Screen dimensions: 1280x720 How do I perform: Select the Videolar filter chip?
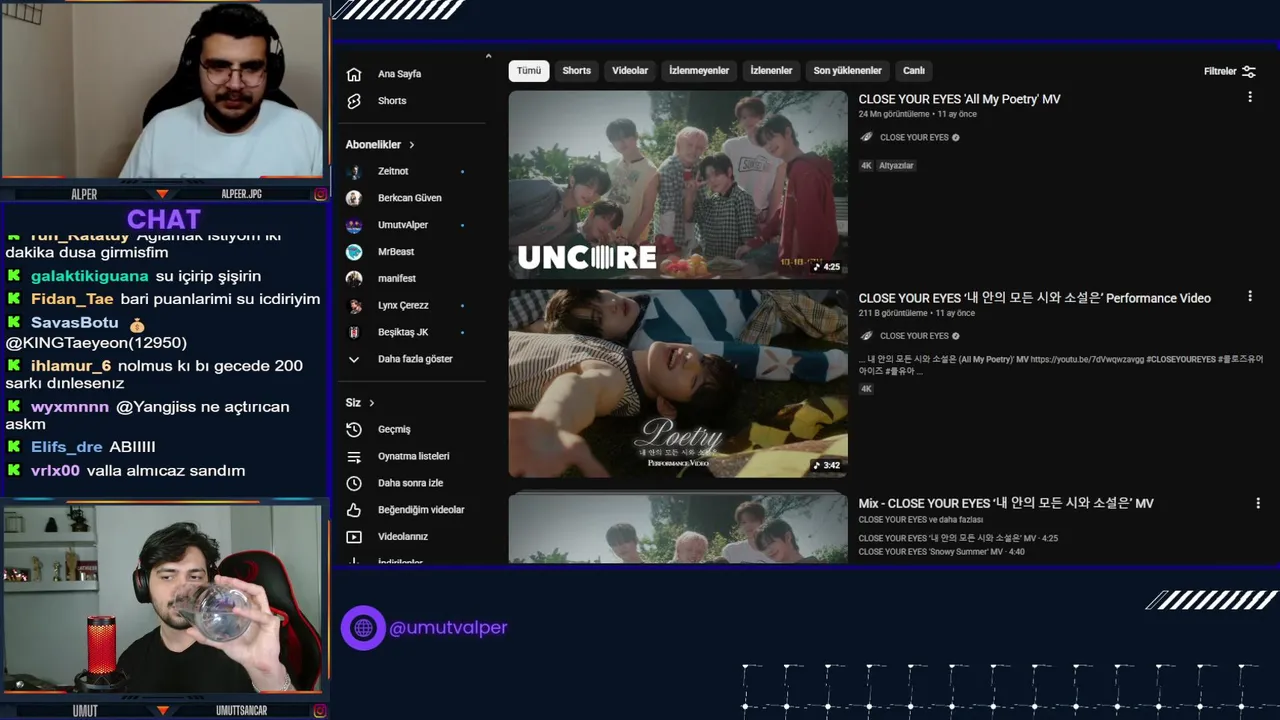(x=630, y=71)
